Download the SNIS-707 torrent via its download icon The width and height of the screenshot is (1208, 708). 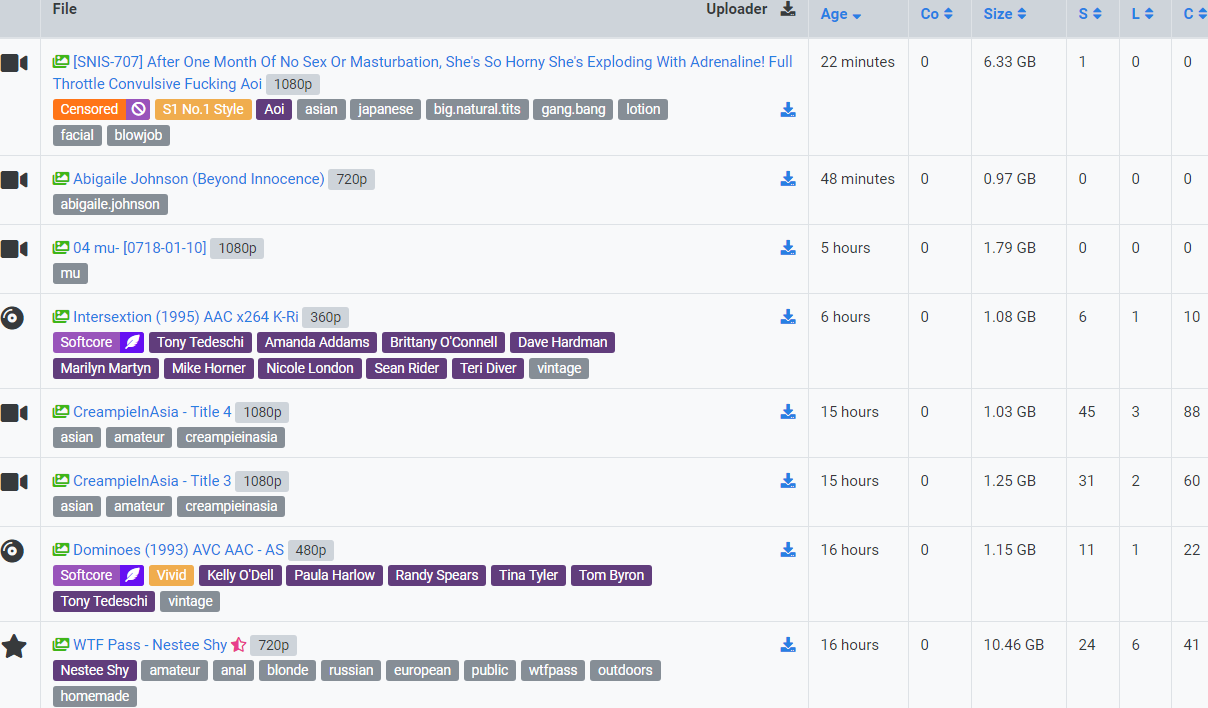788,110
